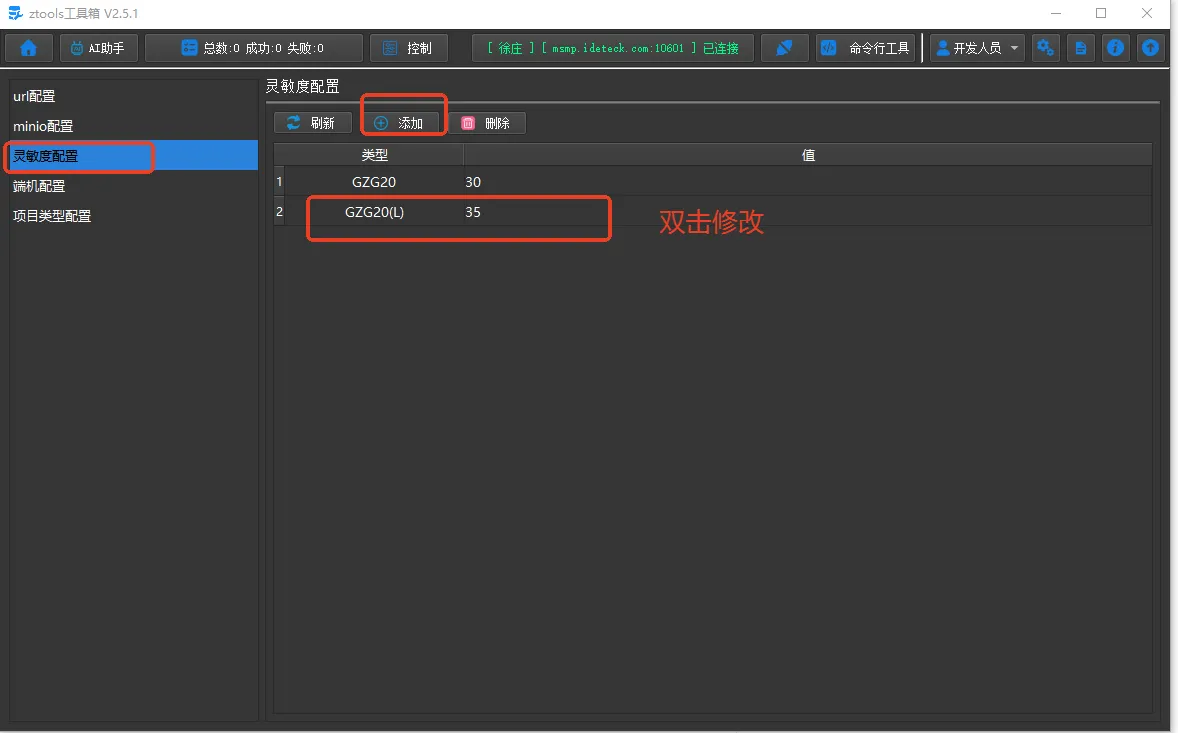Click the 删除 delete button
The height and width of the screenshot is (733, 1178).
(x=487, y=123)
